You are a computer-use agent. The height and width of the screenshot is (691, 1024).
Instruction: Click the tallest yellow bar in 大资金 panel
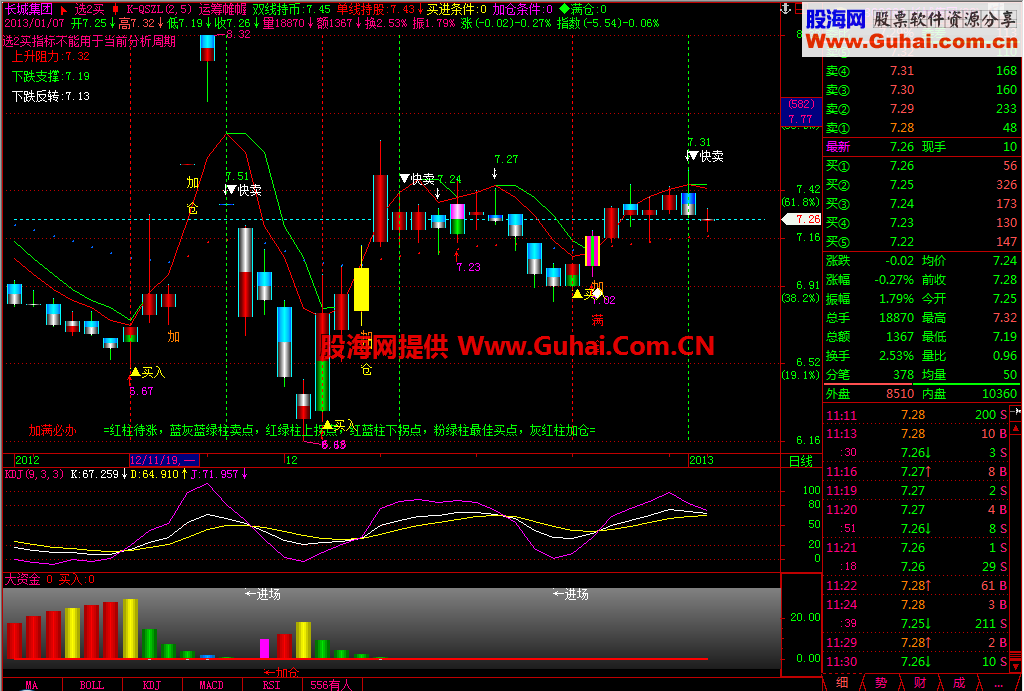click(x=131, y=628)
